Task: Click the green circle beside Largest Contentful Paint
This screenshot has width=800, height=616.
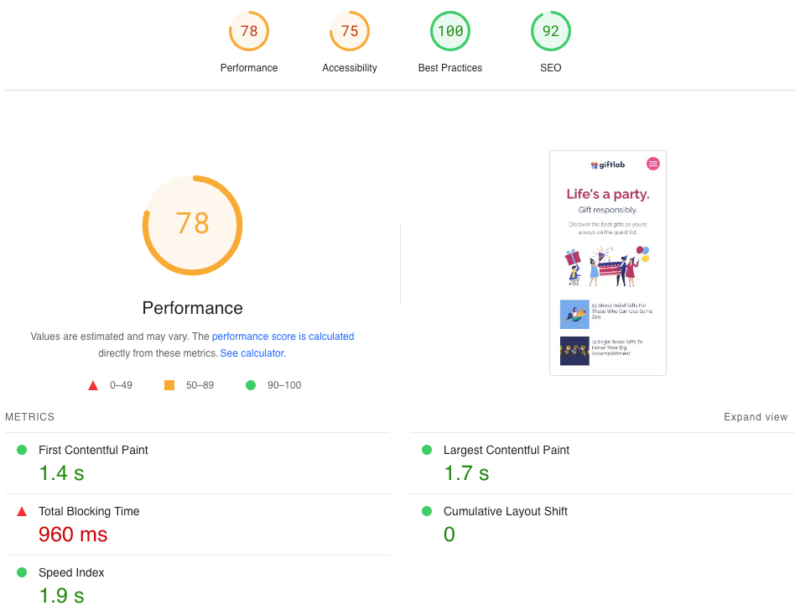Action: click(x=428, y=450)
